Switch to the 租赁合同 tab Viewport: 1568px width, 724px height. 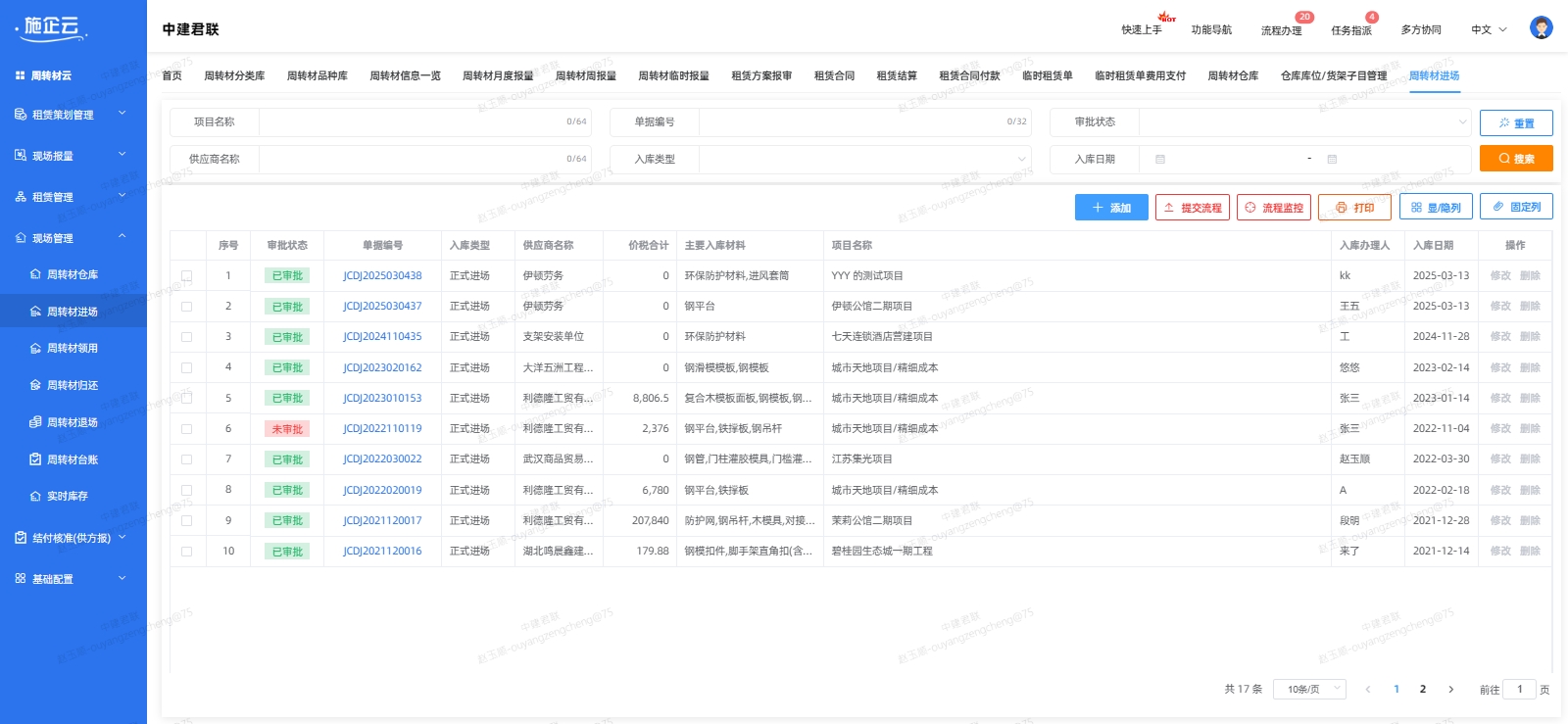tap(834, 75)
